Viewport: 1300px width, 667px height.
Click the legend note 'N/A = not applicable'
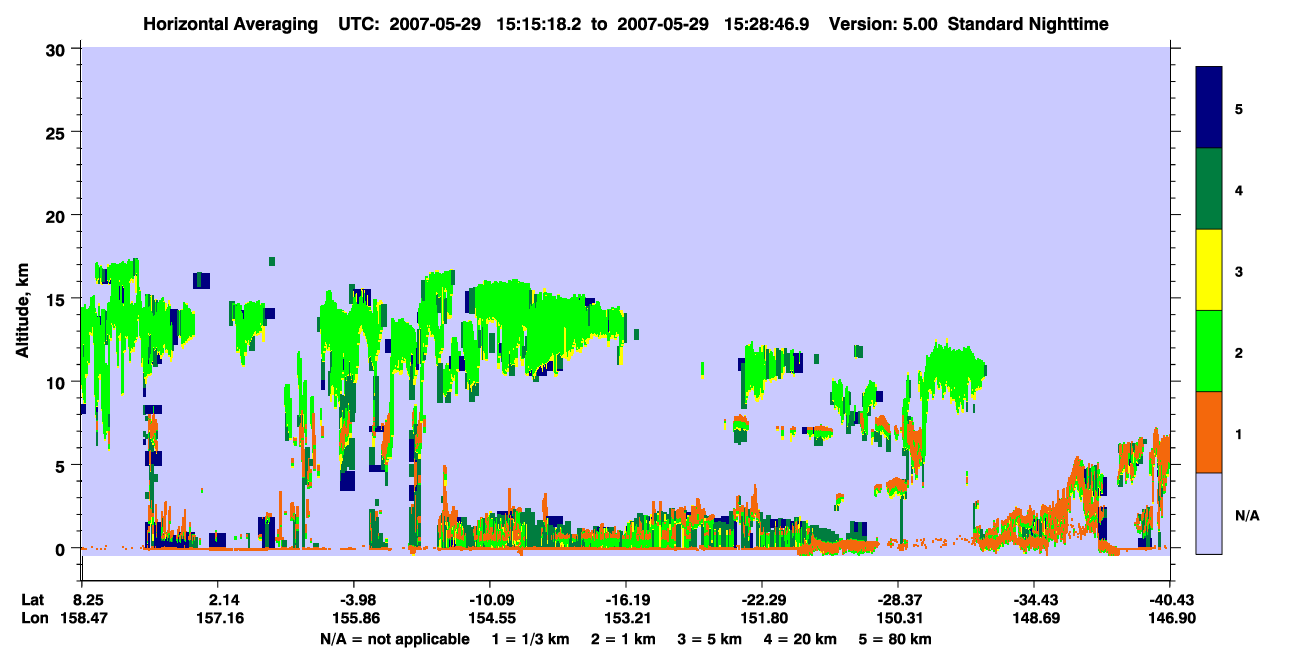pos(394,639)
